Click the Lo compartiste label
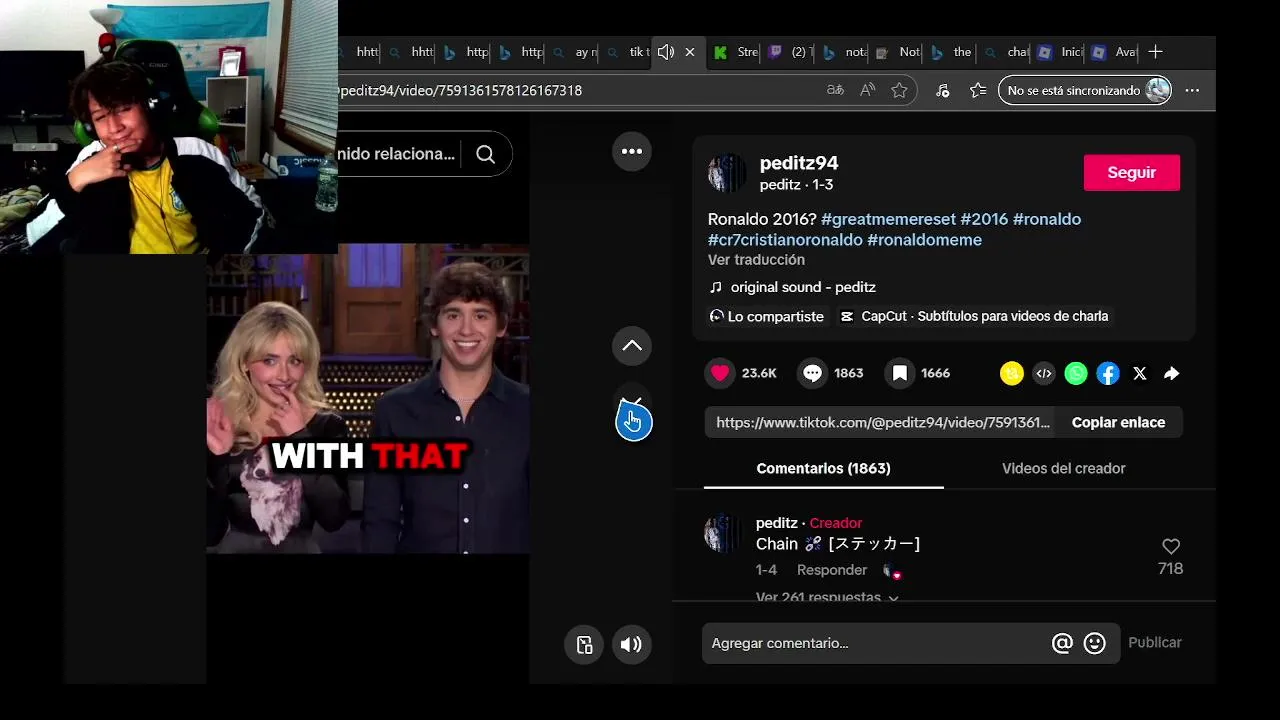The height and width of the screenshot is (720, 1280). pyautogui.click(x=766, y=316)
